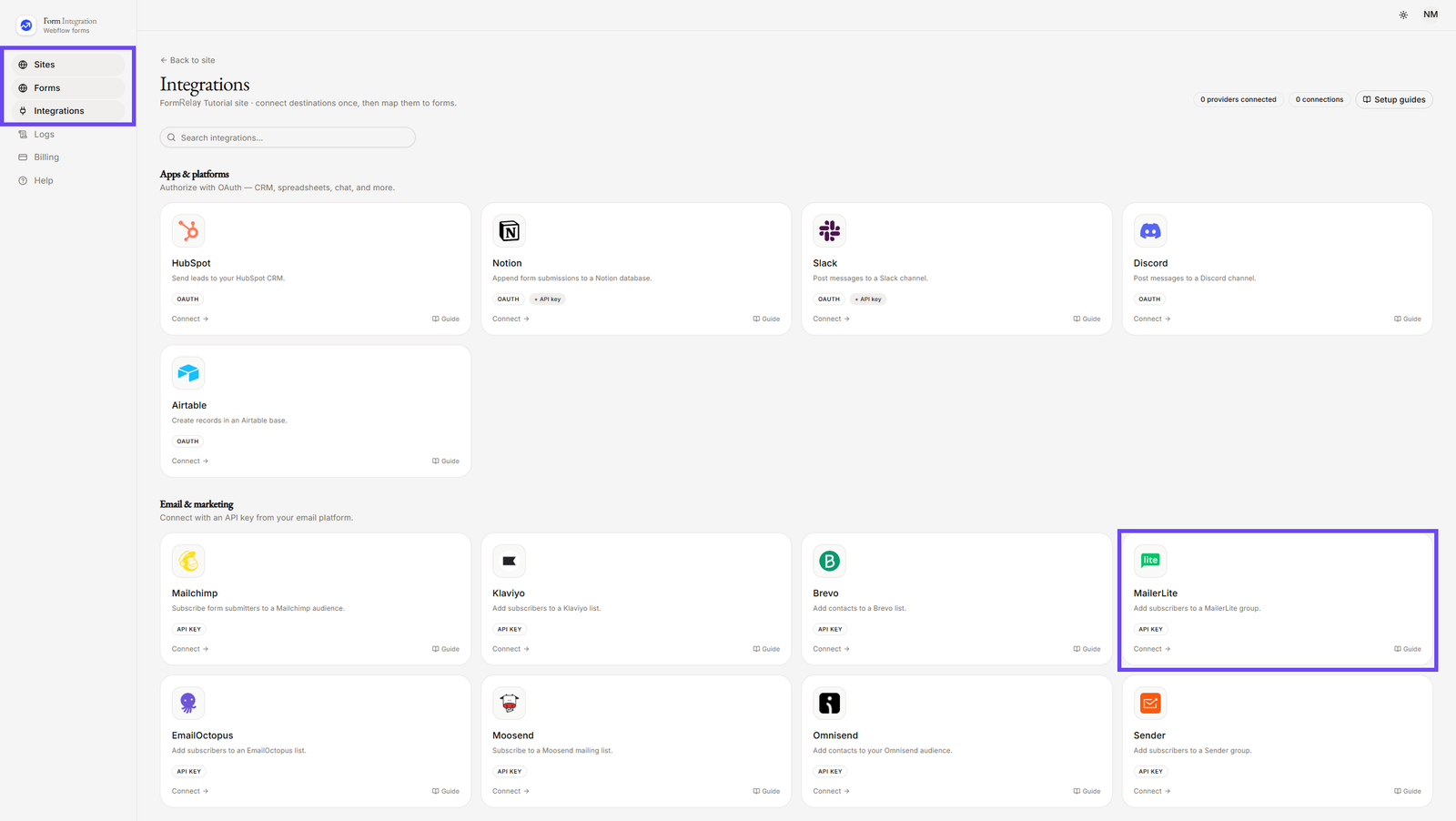Click the Sender logo icon
Image resolution: width=1456 pixels, height=821 pixels.
(1150, 703)
